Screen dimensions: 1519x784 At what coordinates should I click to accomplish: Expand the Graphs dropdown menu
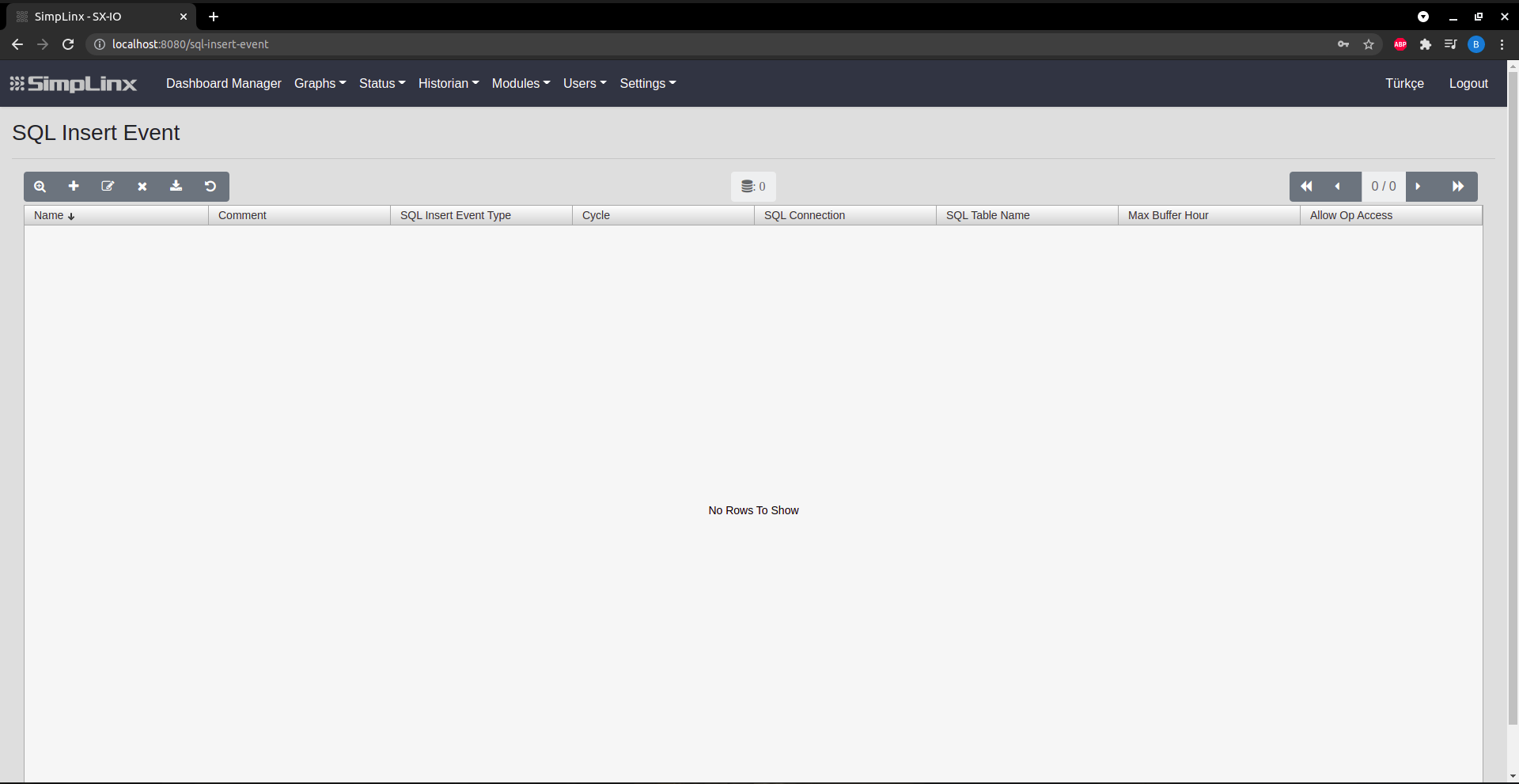tap(320, 84)
